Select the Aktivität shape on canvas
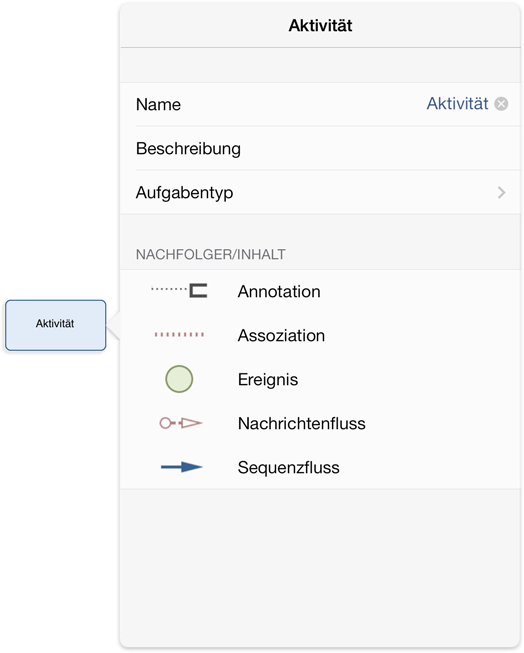The height and width of the screenshot is (653, 524). 55,325
